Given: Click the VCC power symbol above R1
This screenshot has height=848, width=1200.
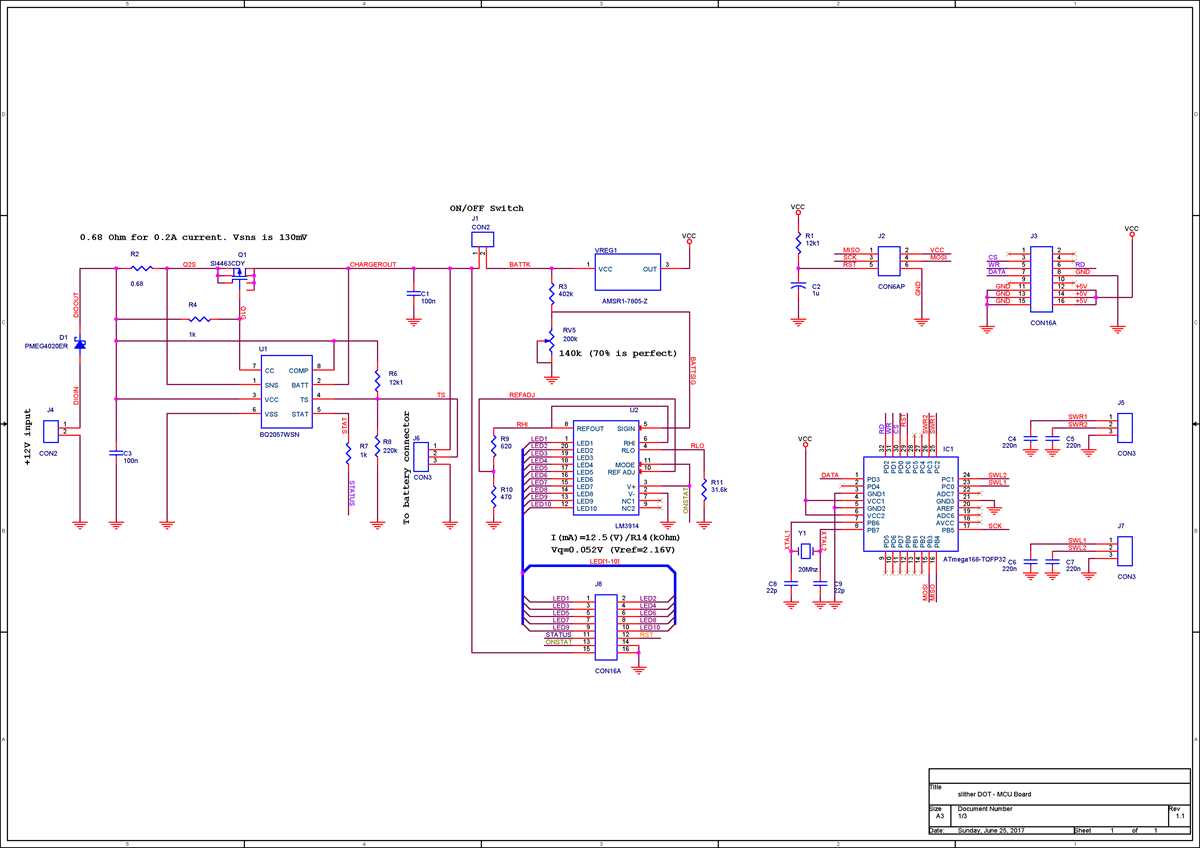Looking at the screenshot, I should [x=798, y=209].
